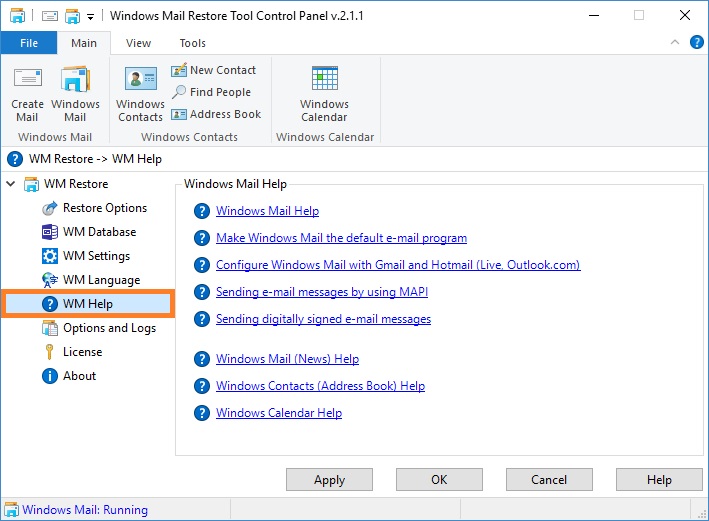Click the blue help icon beside the ribbon tabs
Screen dimensions: 709x521
tap(696, 43)
